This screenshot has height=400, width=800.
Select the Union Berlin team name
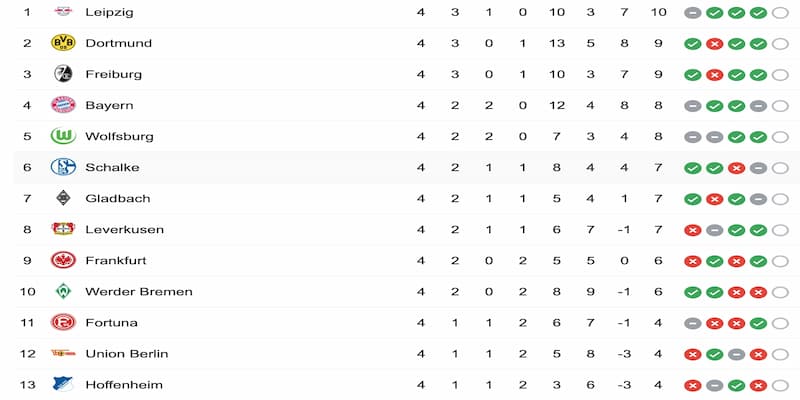[x=126, y=353]
